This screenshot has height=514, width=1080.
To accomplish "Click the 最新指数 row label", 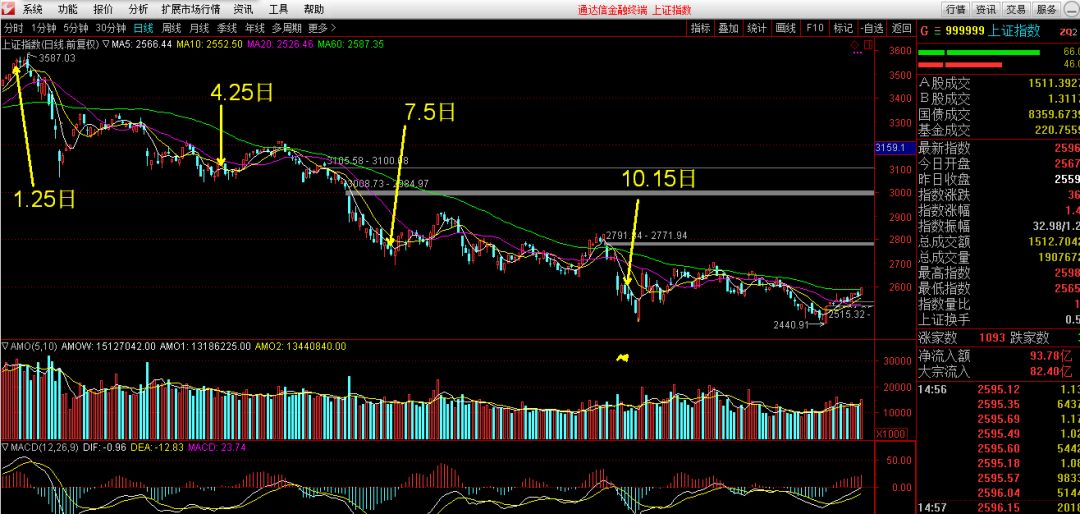I will (x=944, y=147).
